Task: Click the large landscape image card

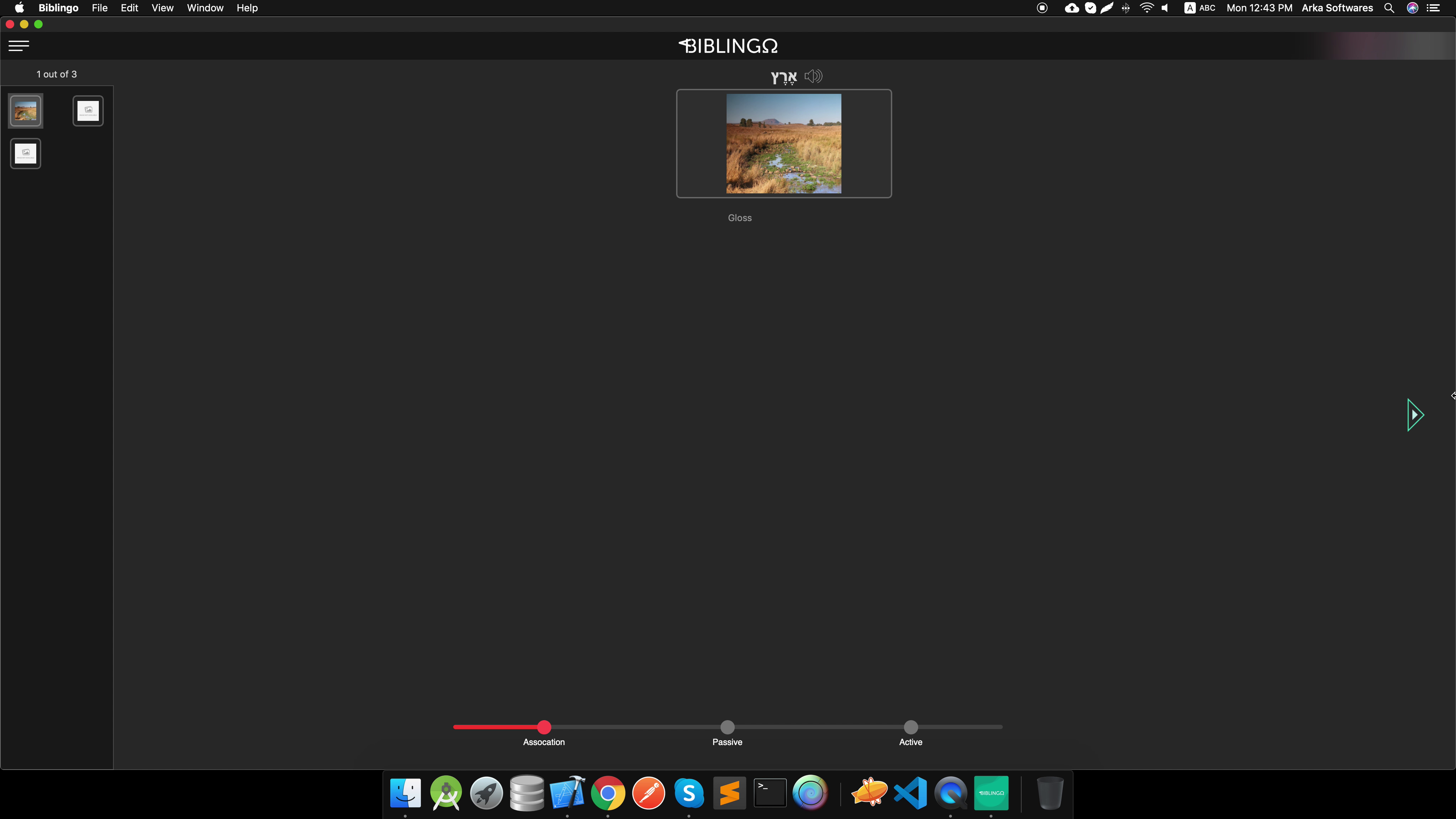Action: click(x=783, y=144)
